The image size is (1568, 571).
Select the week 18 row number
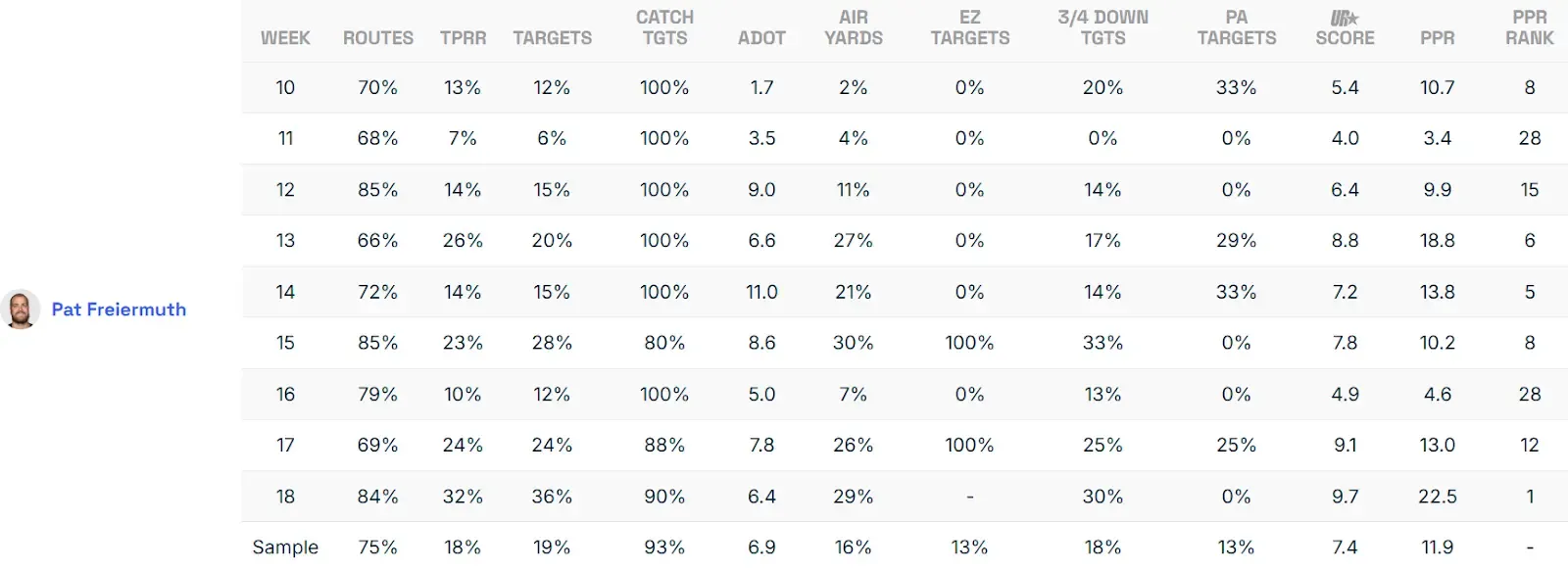(285, 497)
